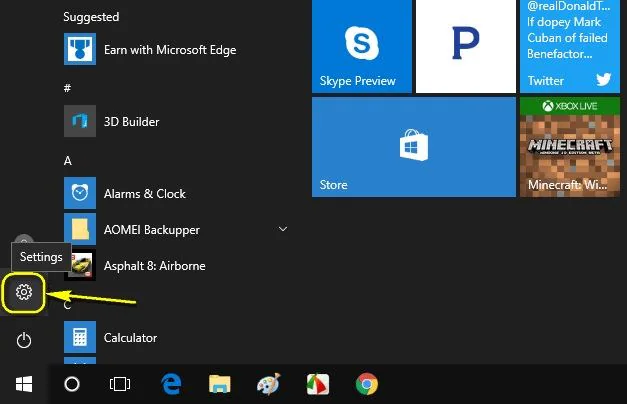This screenshot has width=627, height=404.
Task: Click the Power button icon
Action: point(25,341)
